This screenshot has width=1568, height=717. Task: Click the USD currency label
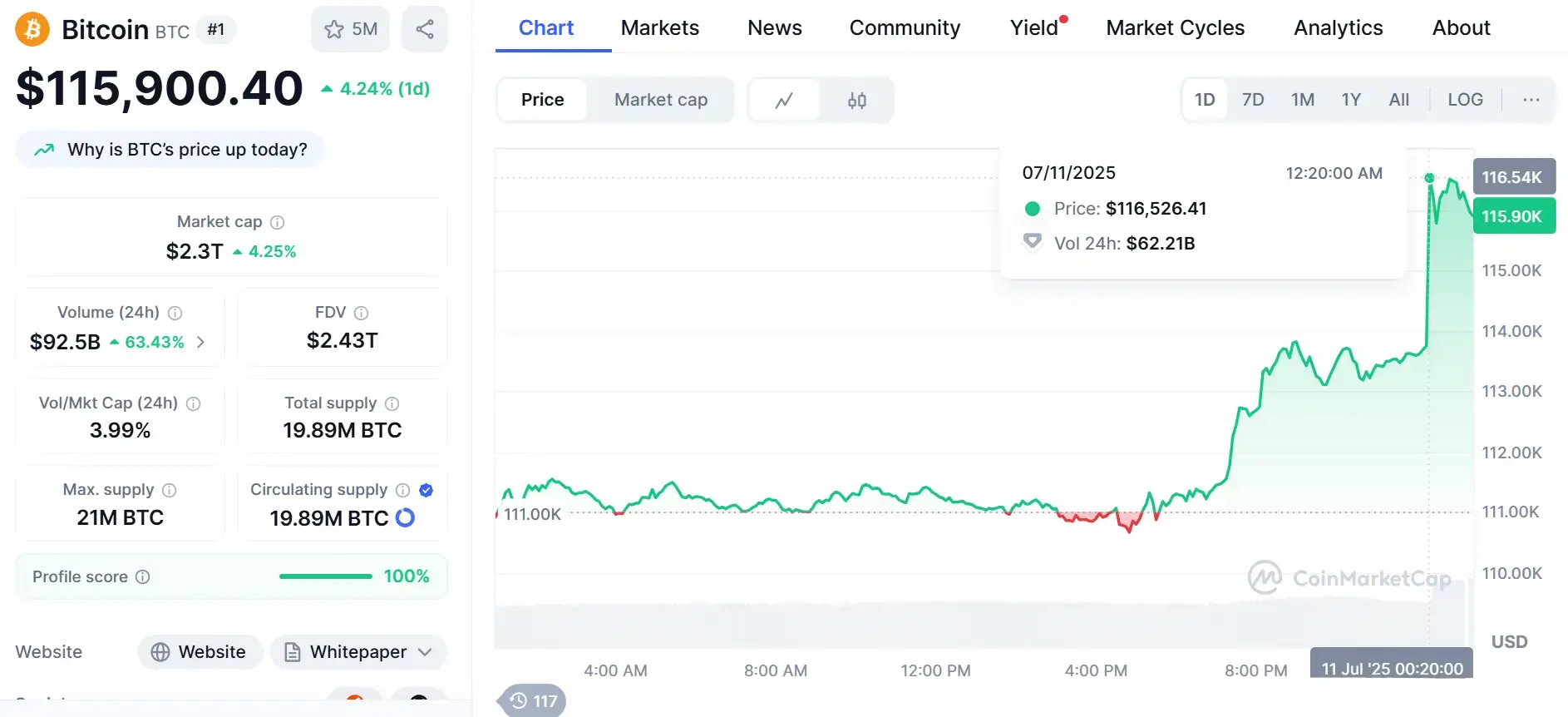[1509, 642]
